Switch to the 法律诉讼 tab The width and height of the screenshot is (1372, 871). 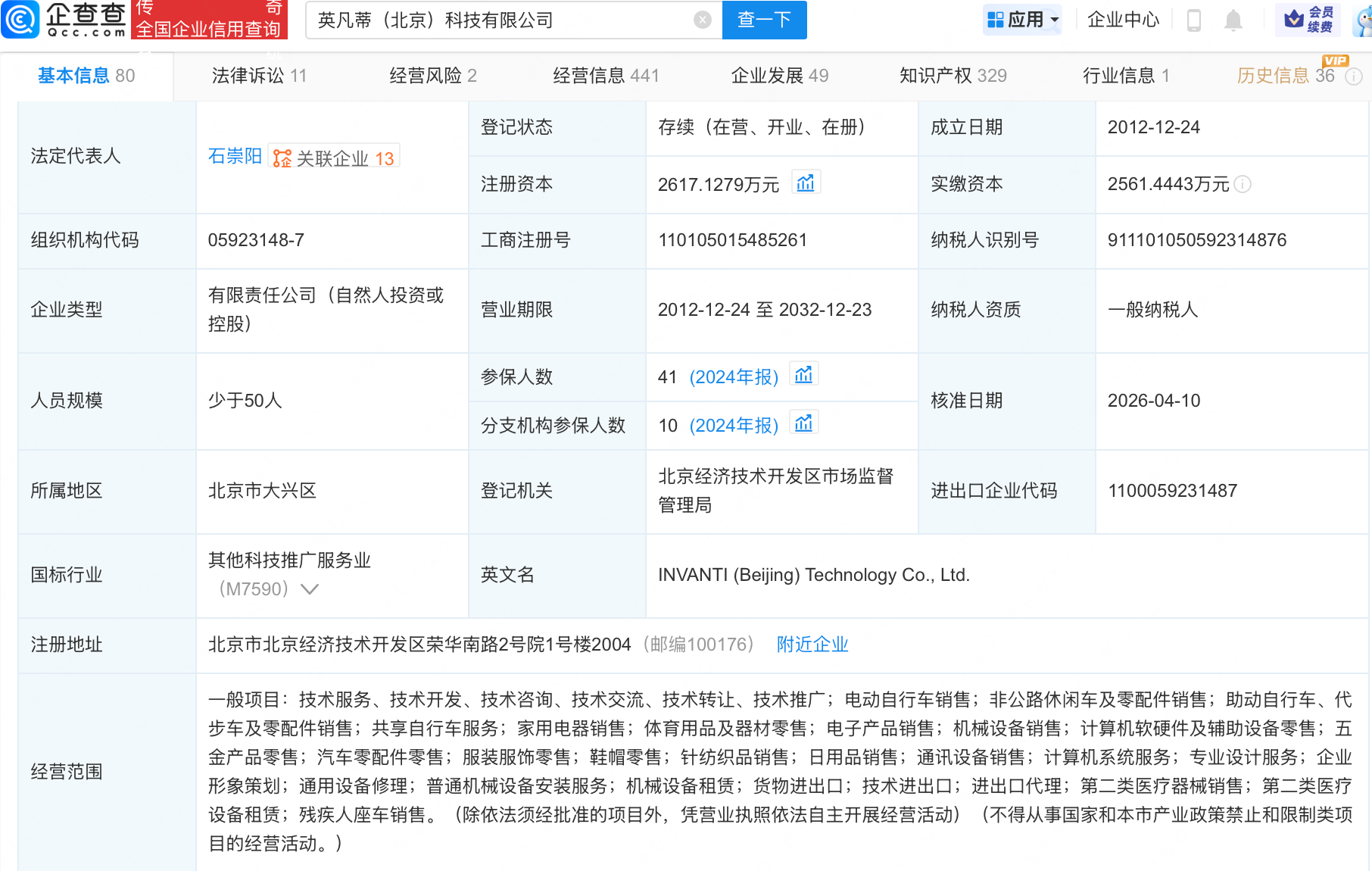(x=259, y=76)
